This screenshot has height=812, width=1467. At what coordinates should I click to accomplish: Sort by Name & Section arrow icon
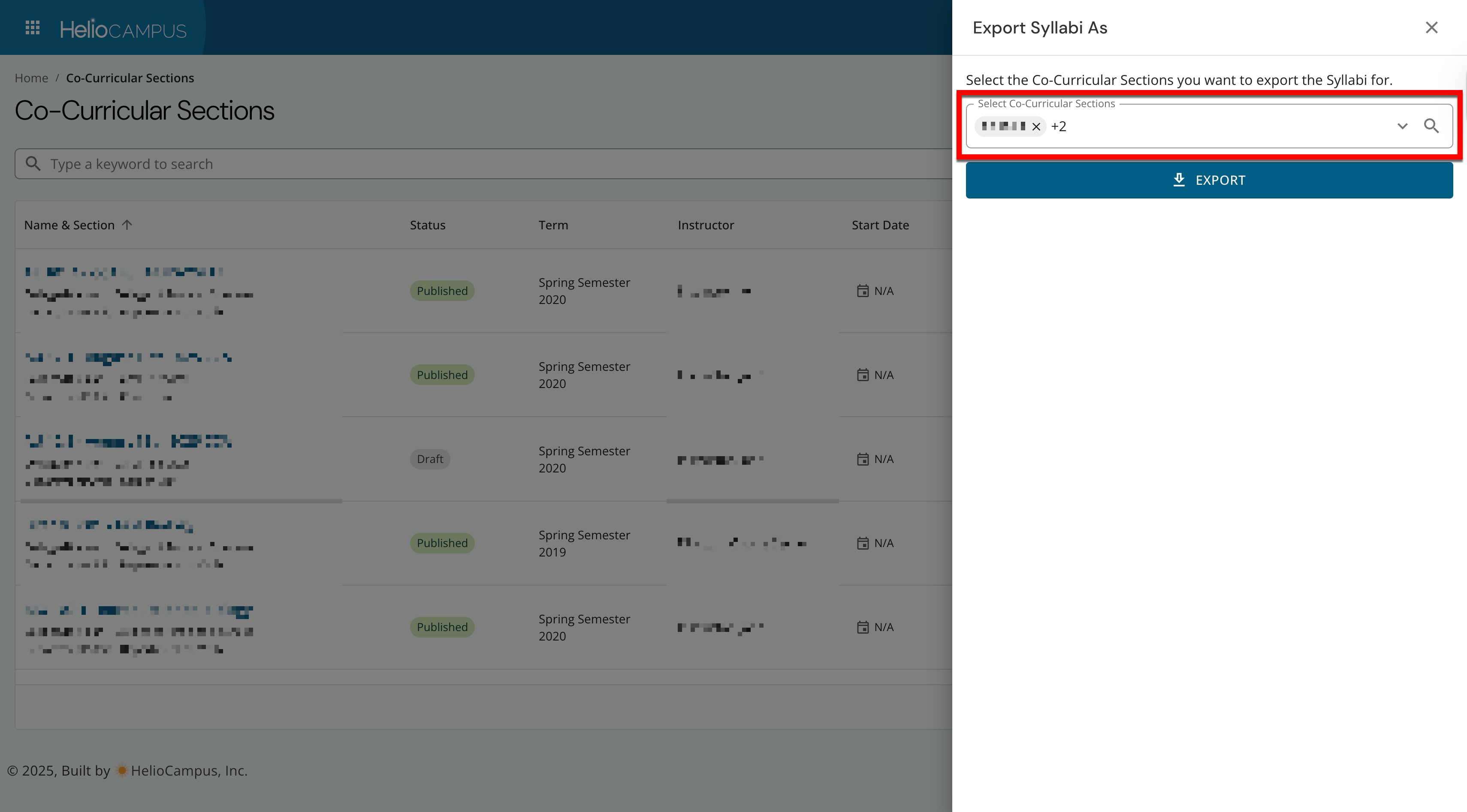click(x=127, y=225)
